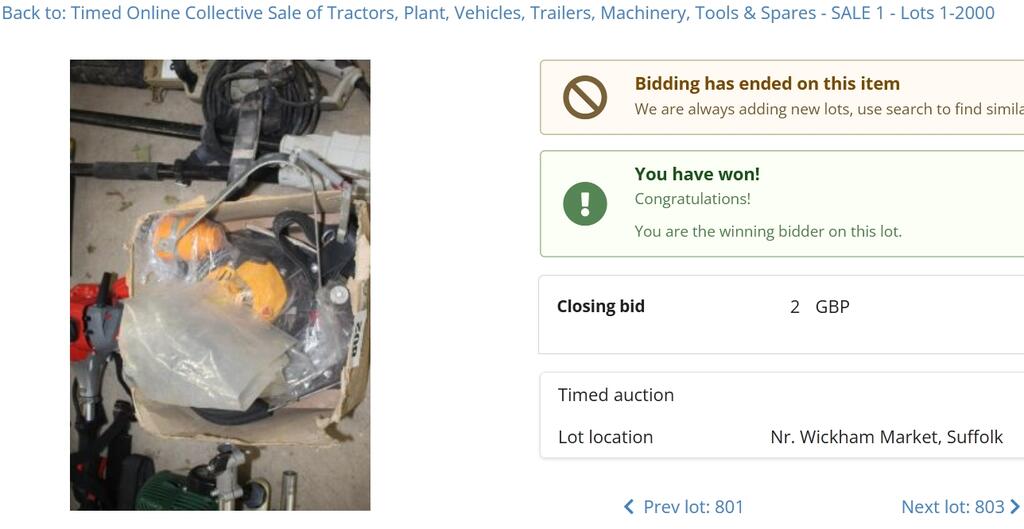1024x529 pixels.
Task: Click the bidding ended prohibition icon
Action: [x=585, y=98]
